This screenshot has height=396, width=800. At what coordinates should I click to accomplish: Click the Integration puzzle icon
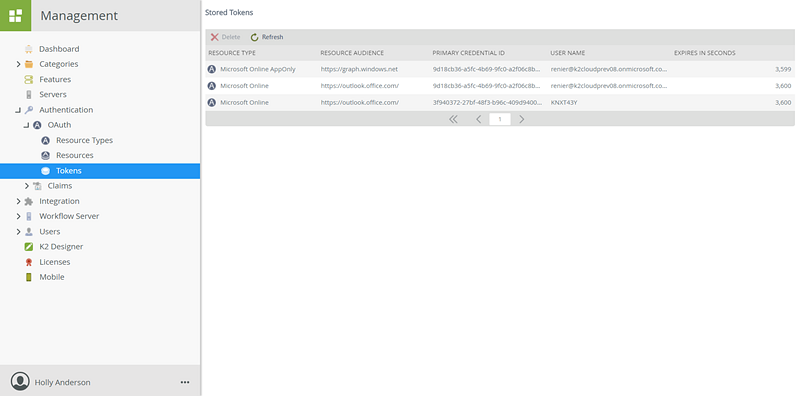[29, 201]
